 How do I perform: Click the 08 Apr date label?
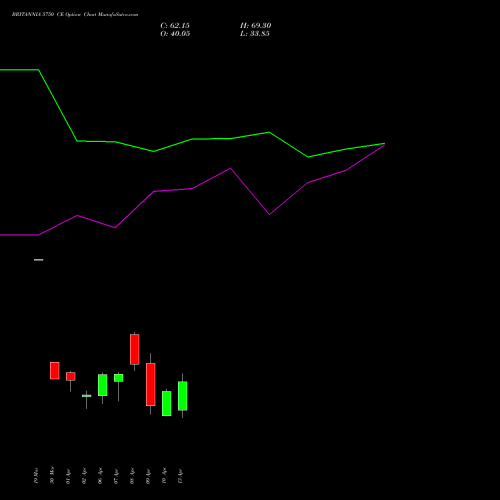pyautogui.click(x=132, y=476)
